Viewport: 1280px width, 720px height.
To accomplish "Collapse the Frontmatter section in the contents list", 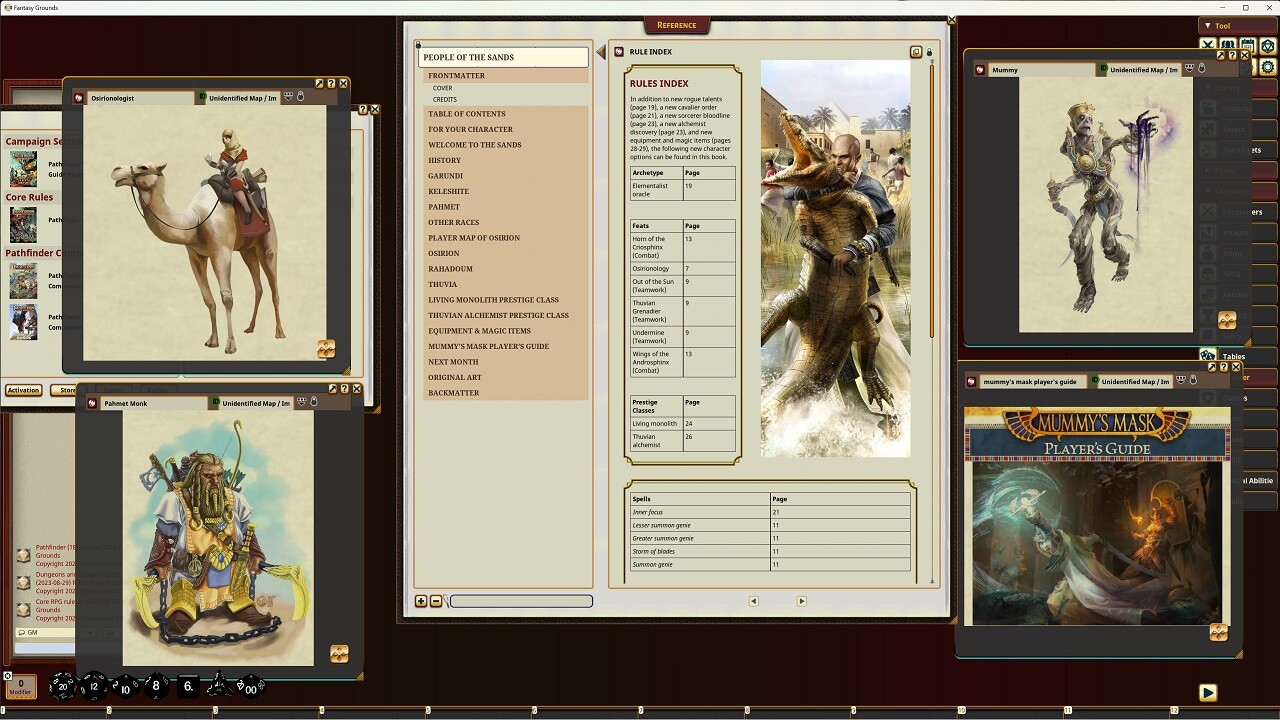I will (457, 75).
